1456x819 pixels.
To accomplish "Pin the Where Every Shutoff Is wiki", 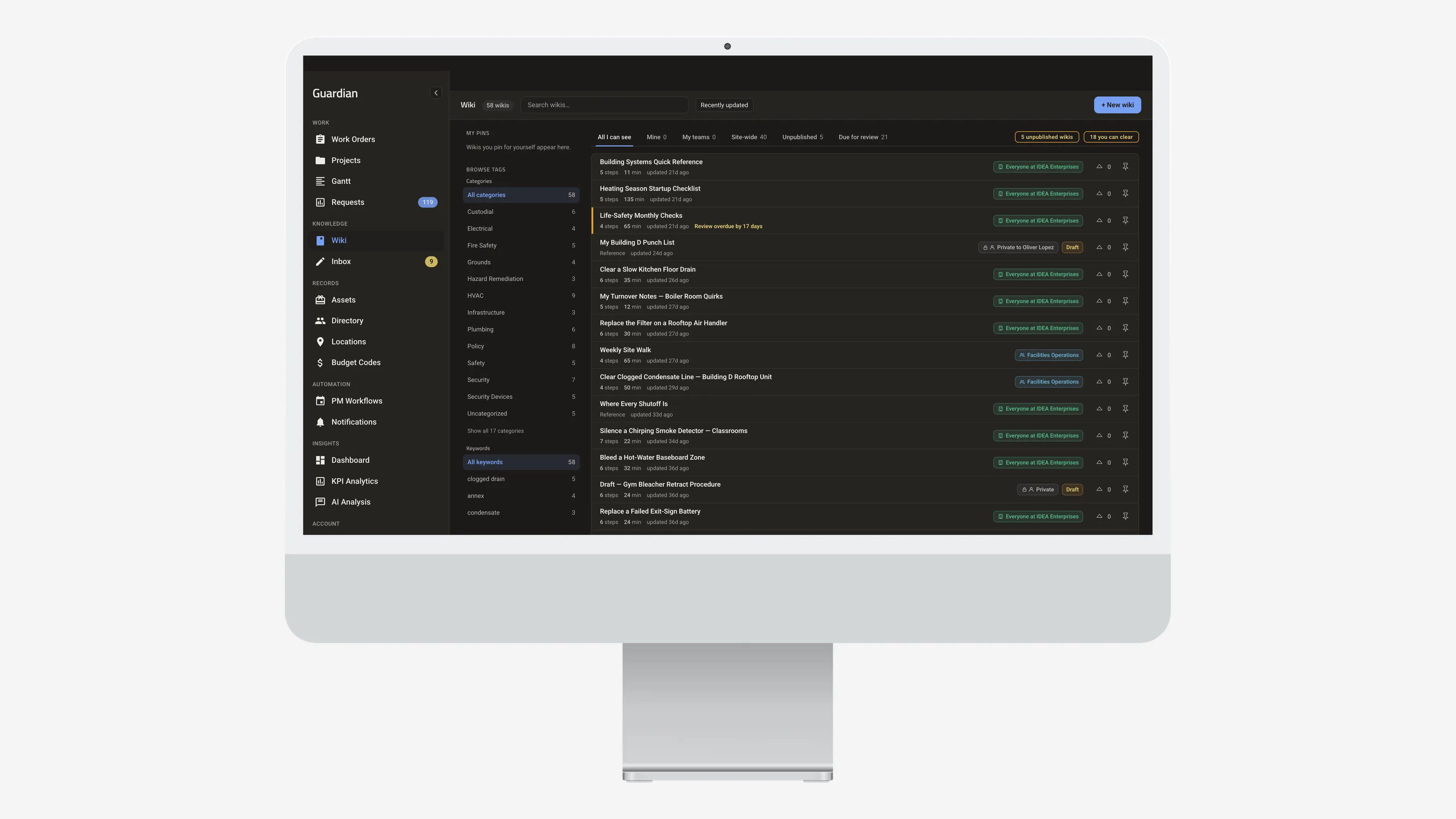I will [1125, 409].
